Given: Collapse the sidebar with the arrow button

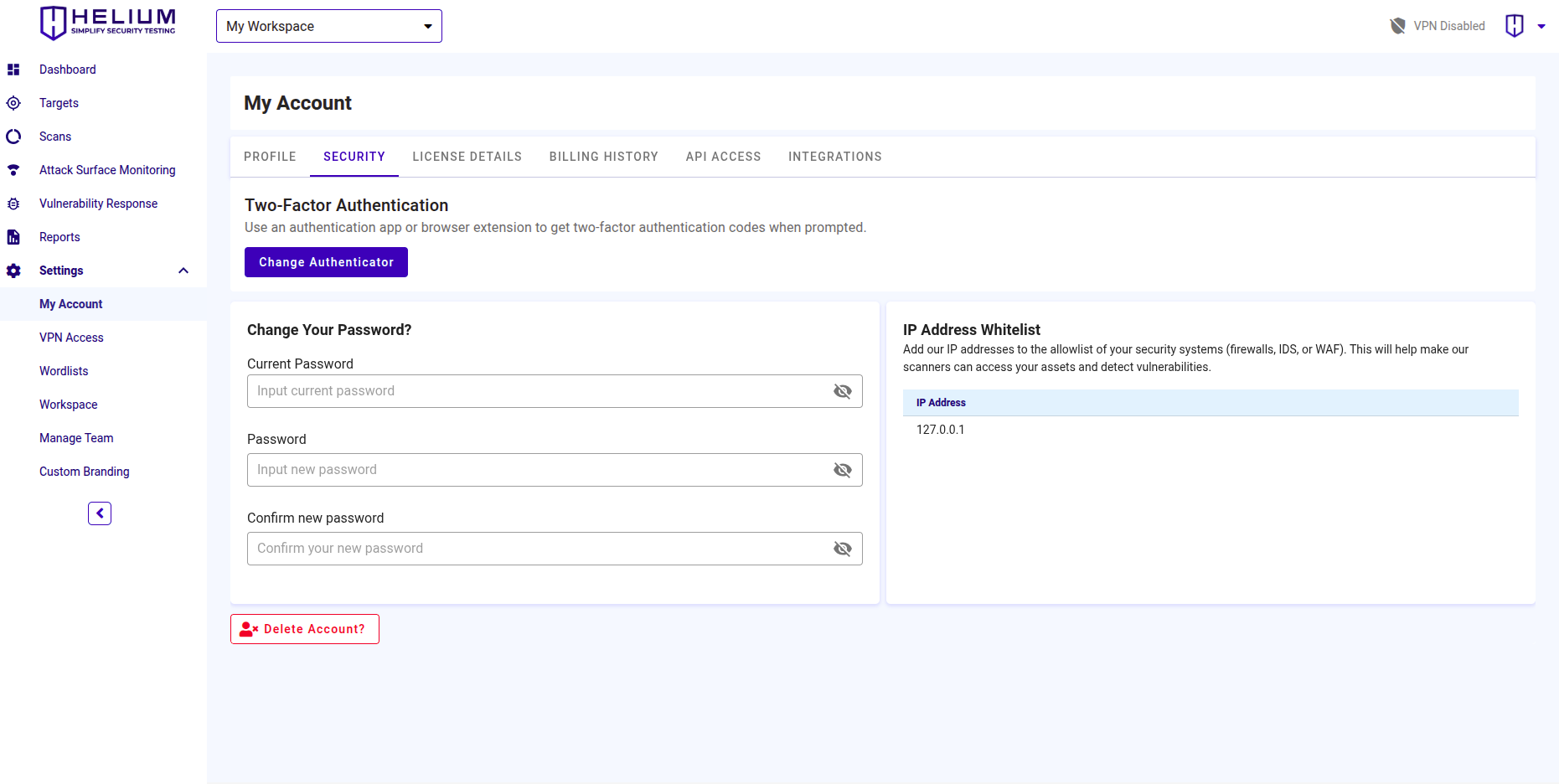Looking at the screenshot, I should (100, 513).
